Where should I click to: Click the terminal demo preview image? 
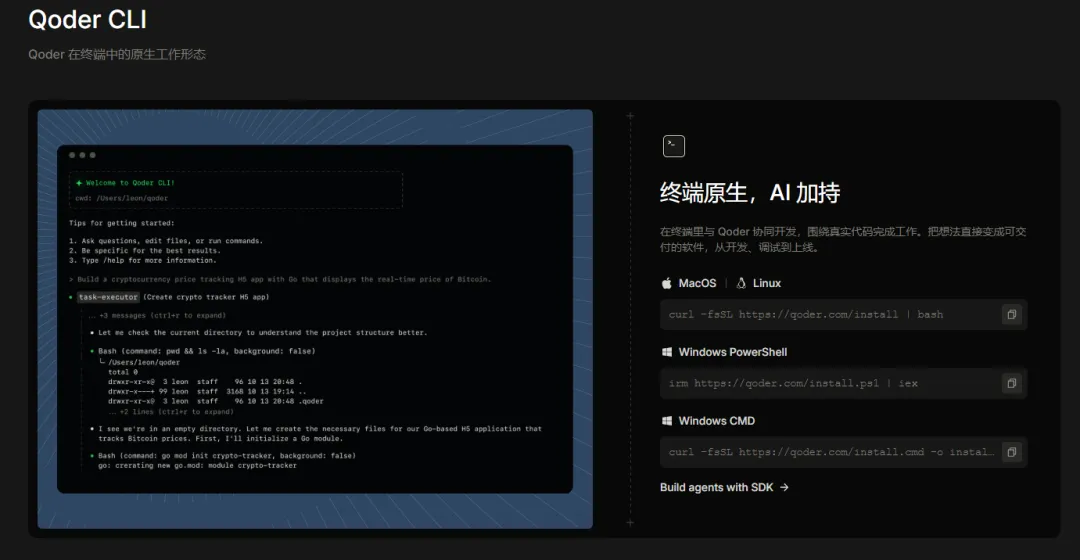315,319
